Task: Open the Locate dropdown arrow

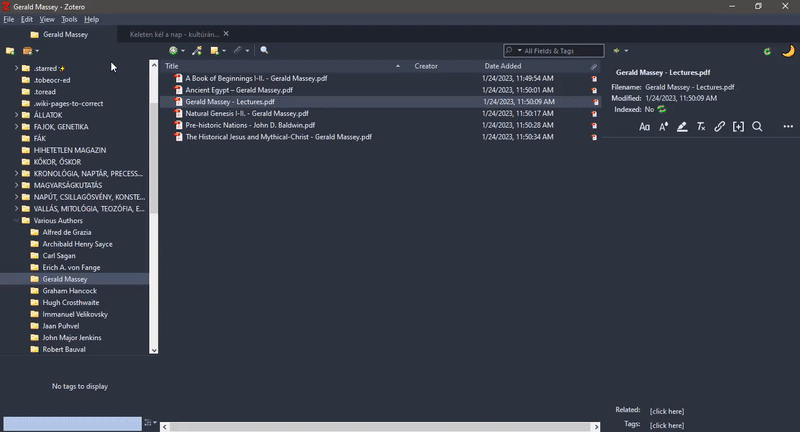Action: (626, 50)
